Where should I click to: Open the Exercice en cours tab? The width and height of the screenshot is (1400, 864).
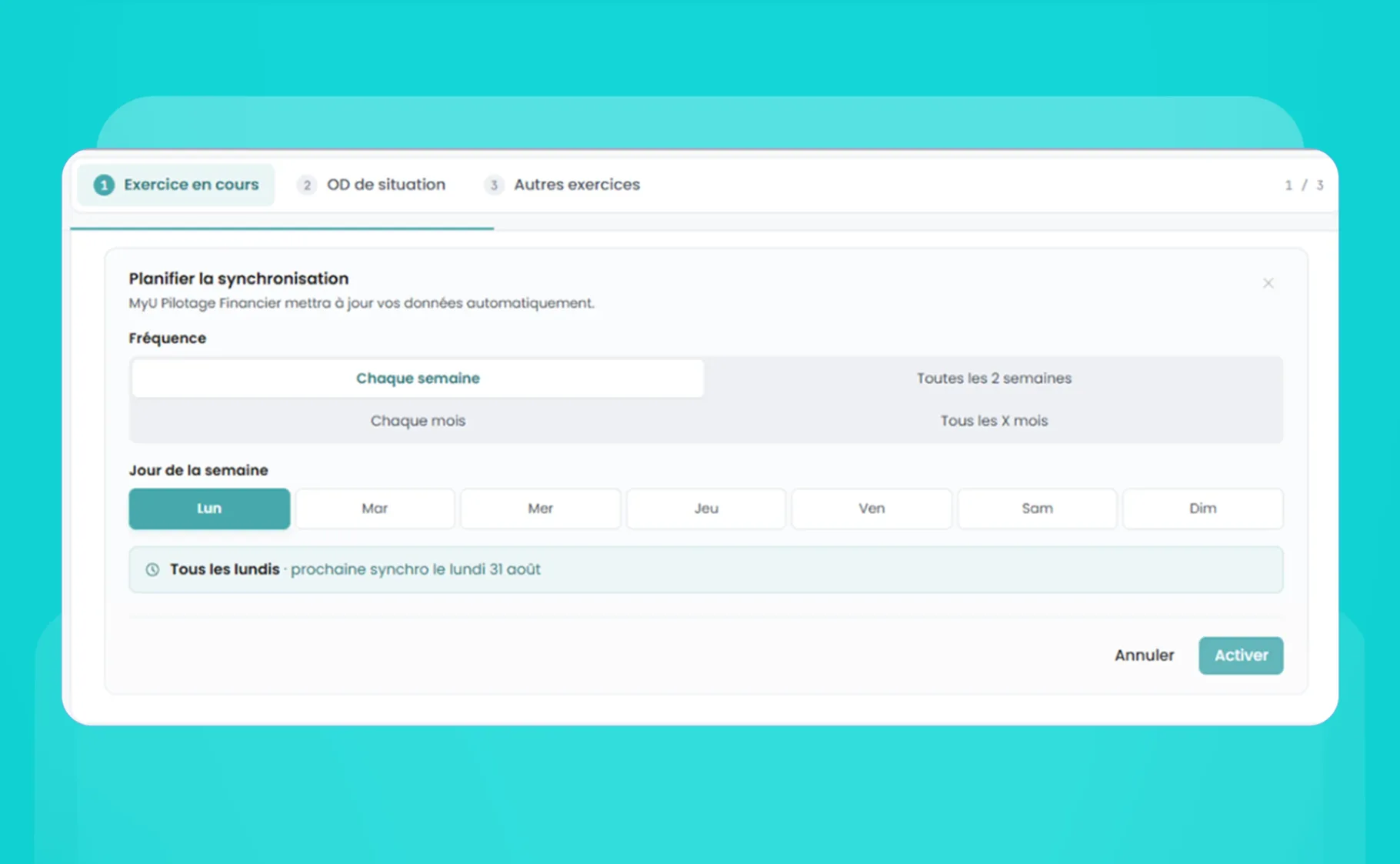click(x=176, y=185)
